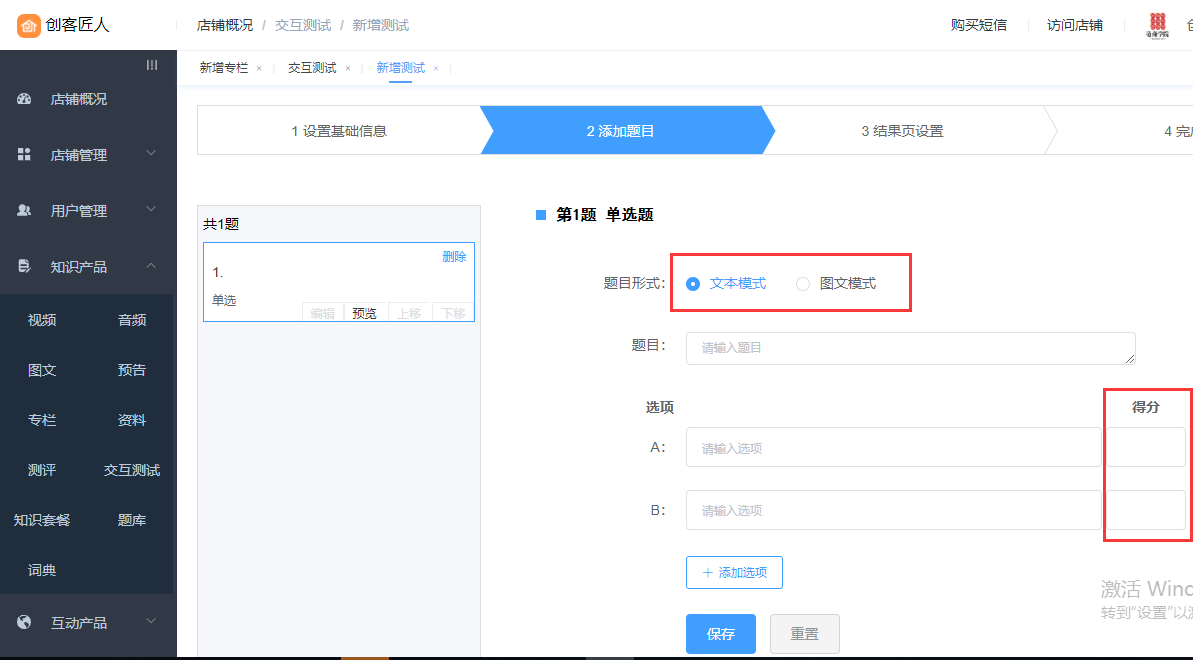Select the 文本模式 radio button
Screen dimensions: 1193x660
693,284
